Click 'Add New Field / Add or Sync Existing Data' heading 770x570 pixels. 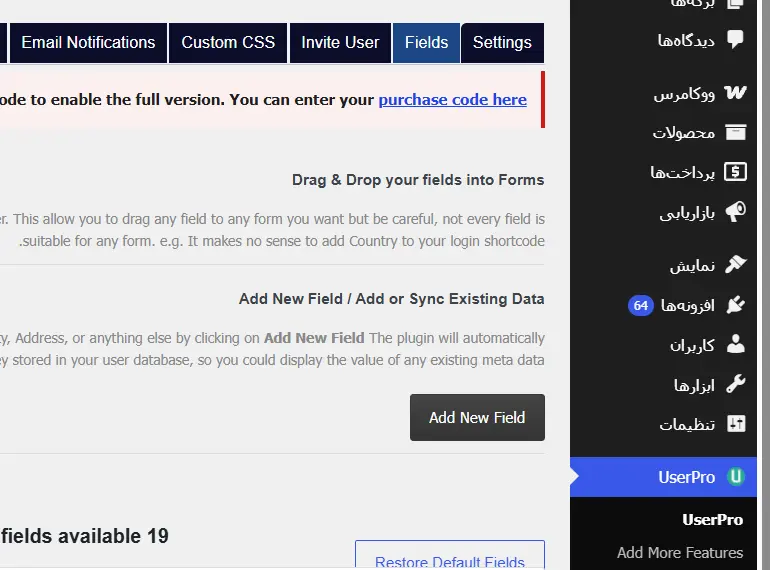coord(391,299)
